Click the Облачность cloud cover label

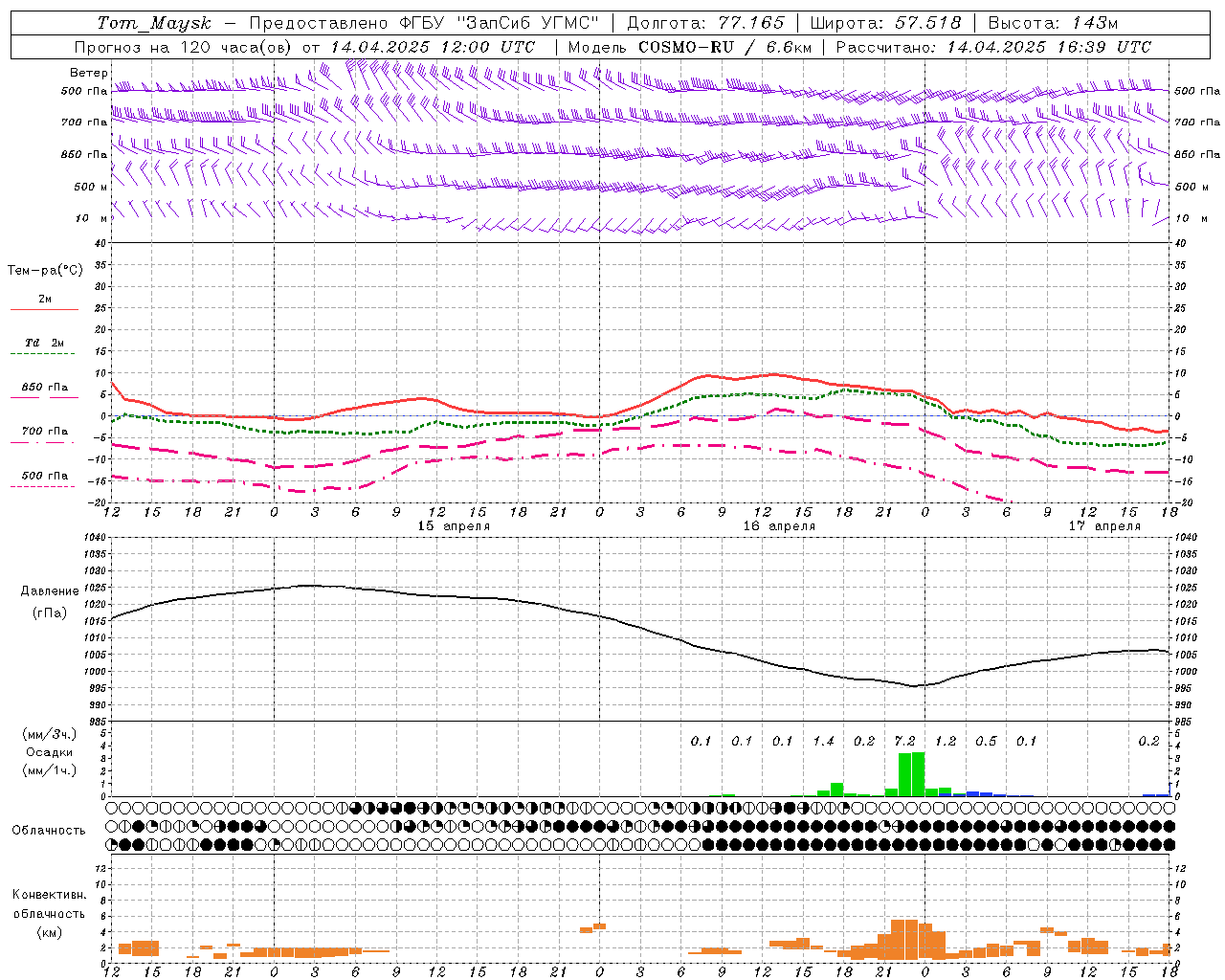[x=49, y=831]
